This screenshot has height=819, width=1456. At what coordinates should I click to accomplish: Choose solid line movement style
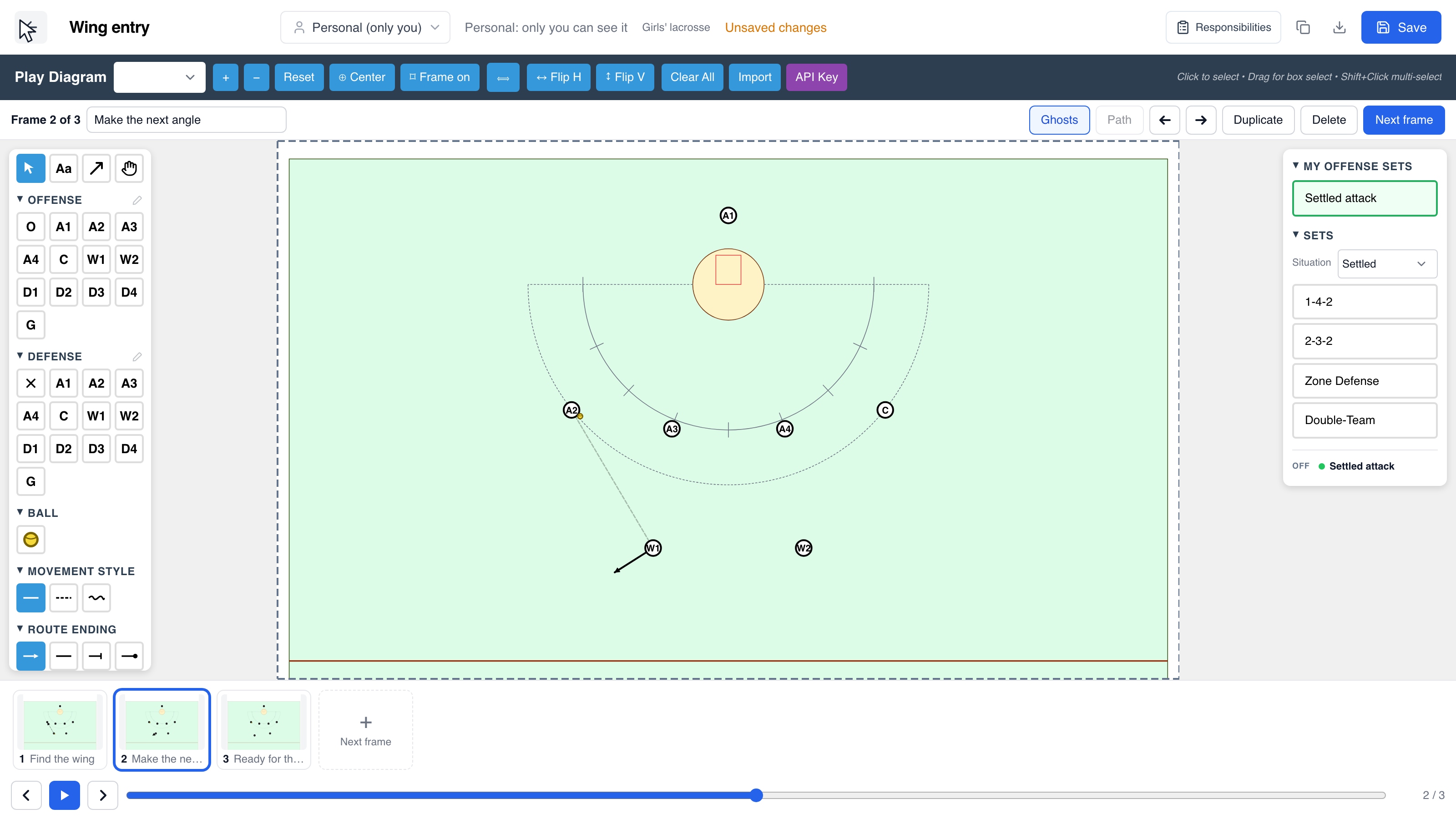[x=30, y=598]
